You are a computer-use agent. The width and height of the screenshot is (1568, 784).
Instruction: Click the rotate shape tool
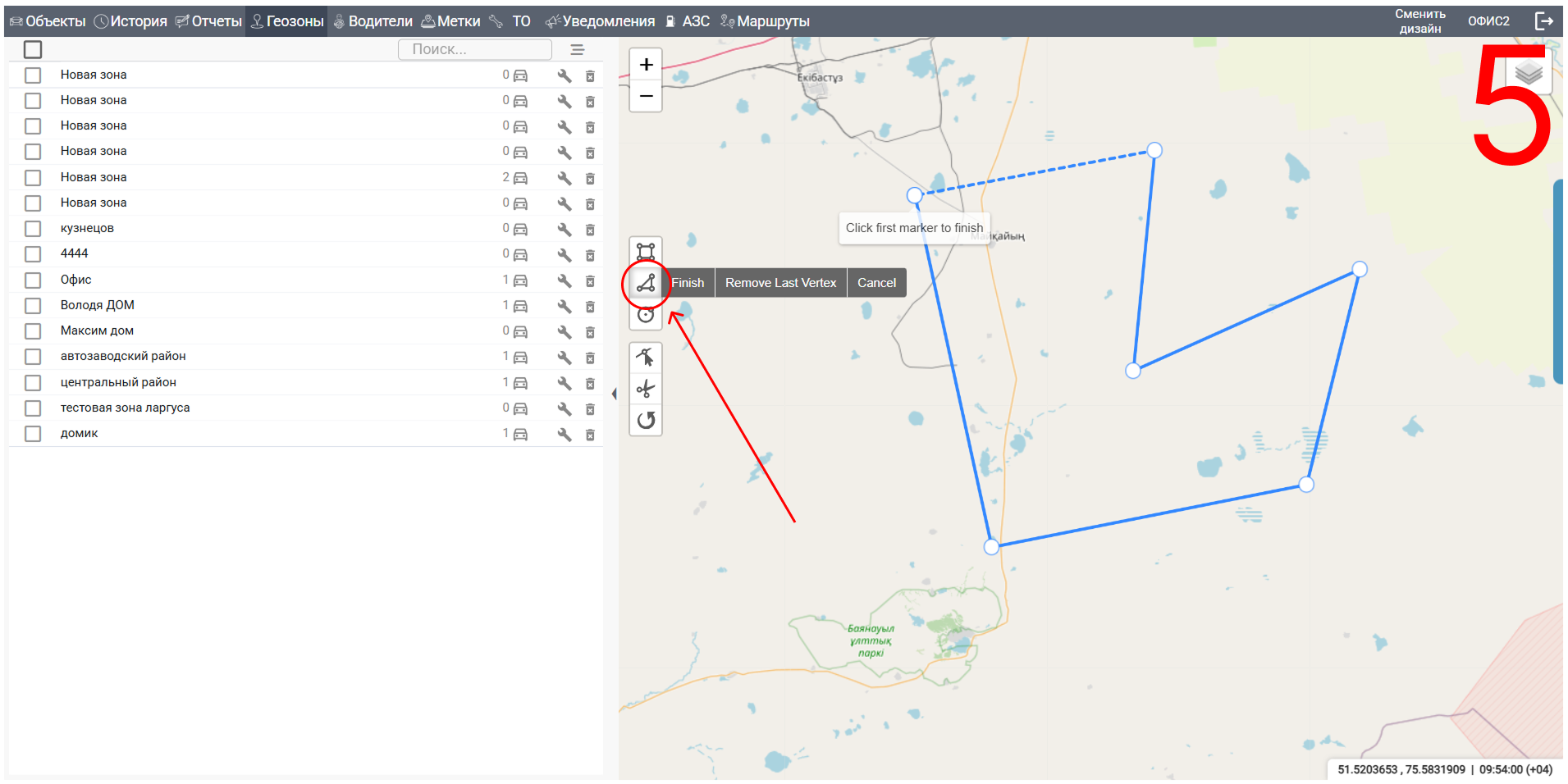pos(646,420)
